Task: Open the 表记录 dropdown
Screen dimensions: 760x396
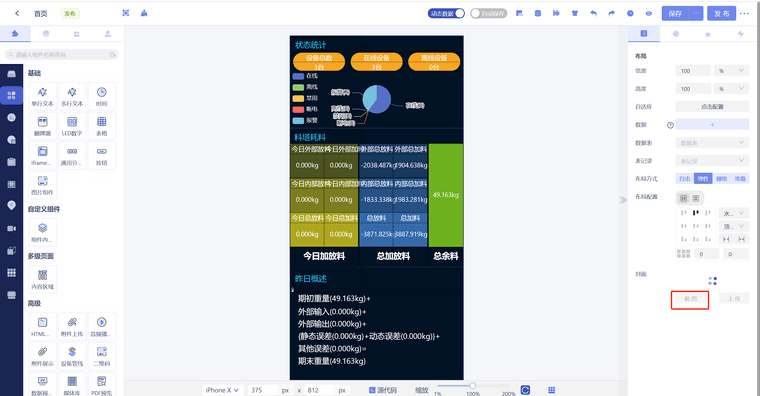Action: [712, 161]
